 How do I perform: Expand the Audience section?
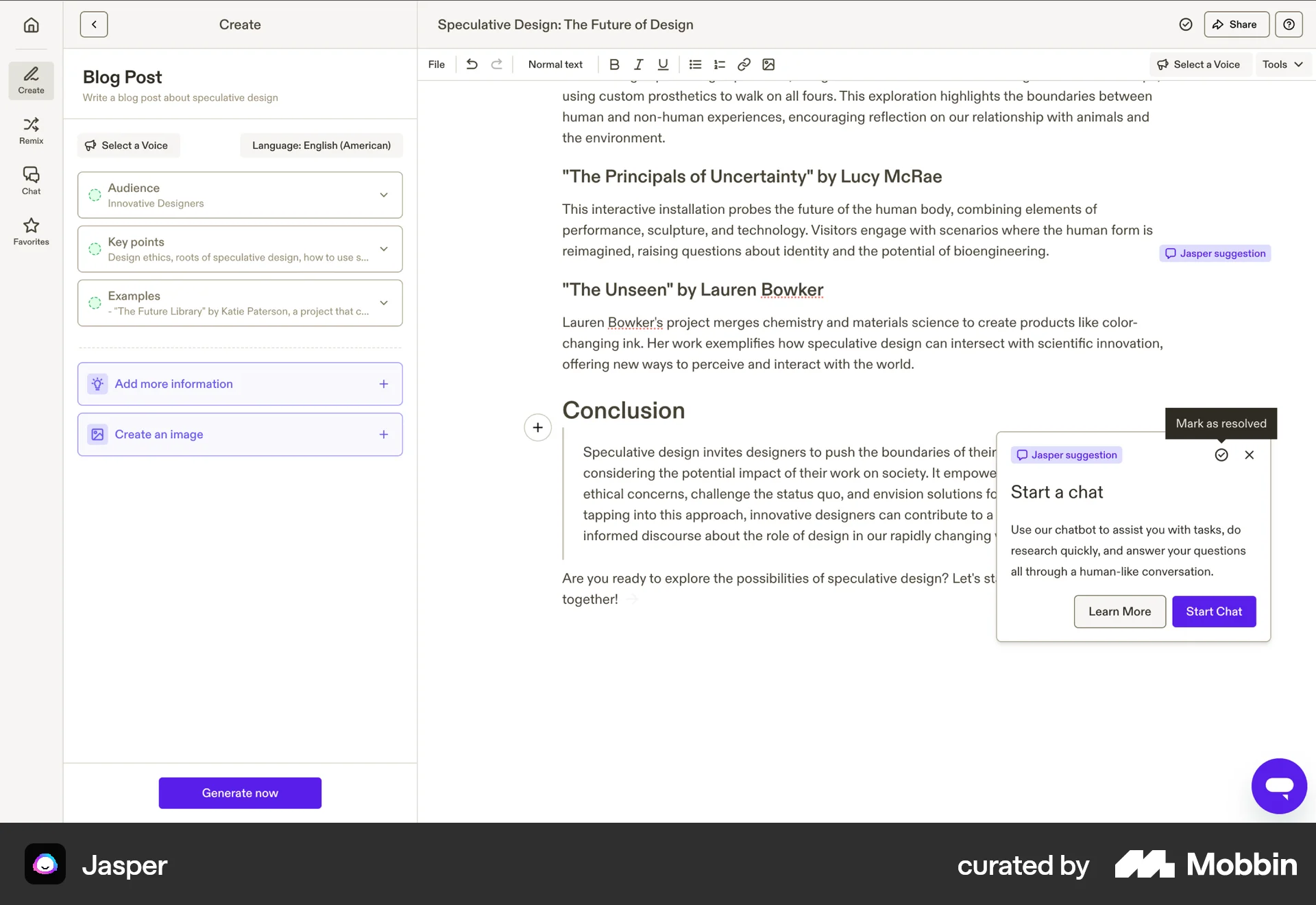384,195
